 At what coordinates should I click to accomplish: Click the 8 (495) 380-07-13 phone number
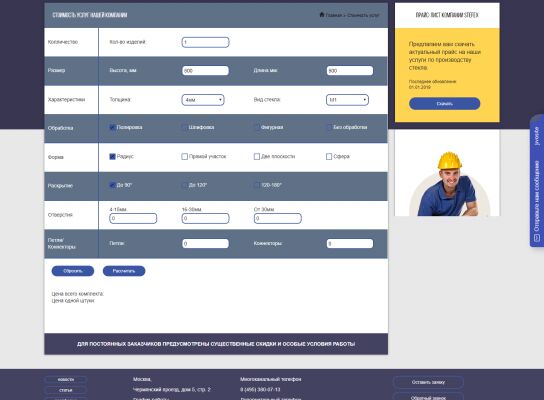point(260,390)
